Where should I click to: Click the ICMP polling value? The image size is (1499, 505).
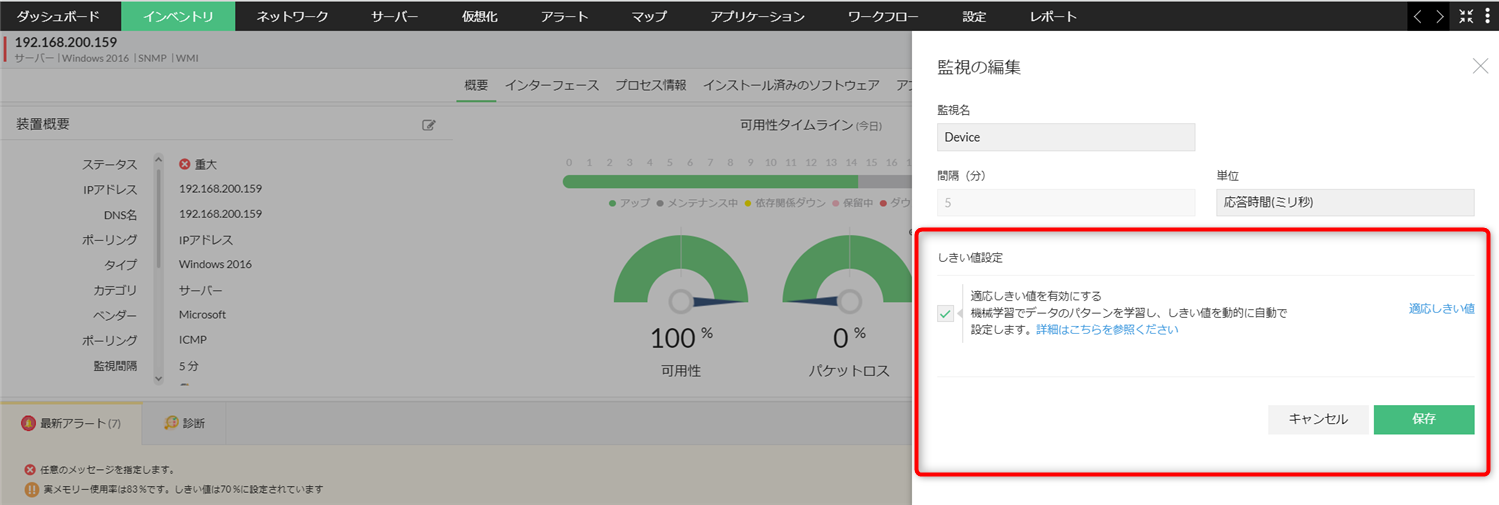click(192, 339)
